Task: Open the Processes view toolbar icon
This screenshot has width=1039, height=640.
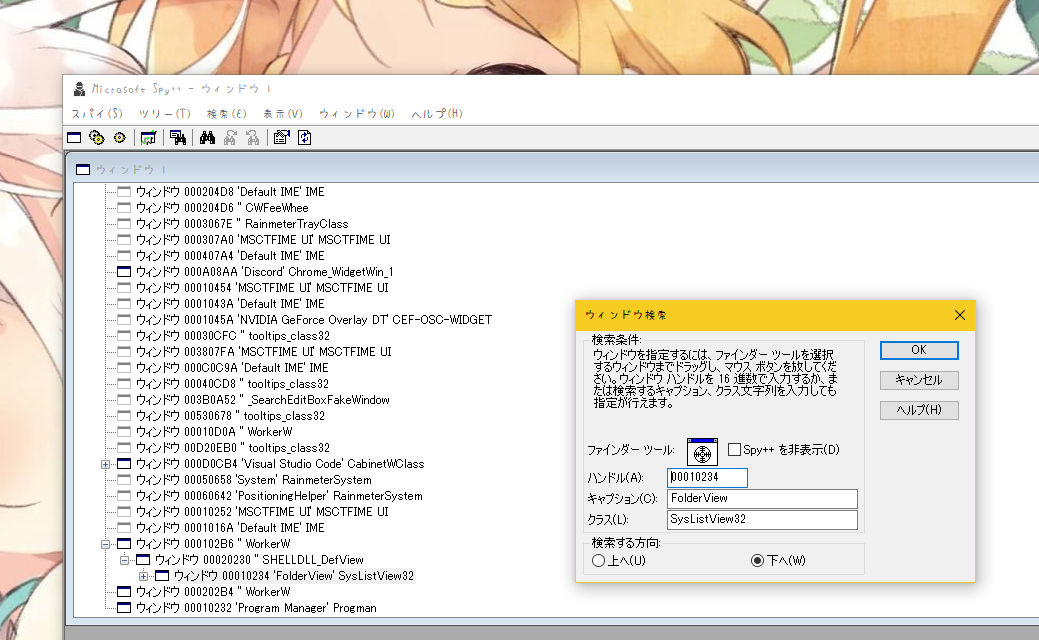Action: click(97, 138)
